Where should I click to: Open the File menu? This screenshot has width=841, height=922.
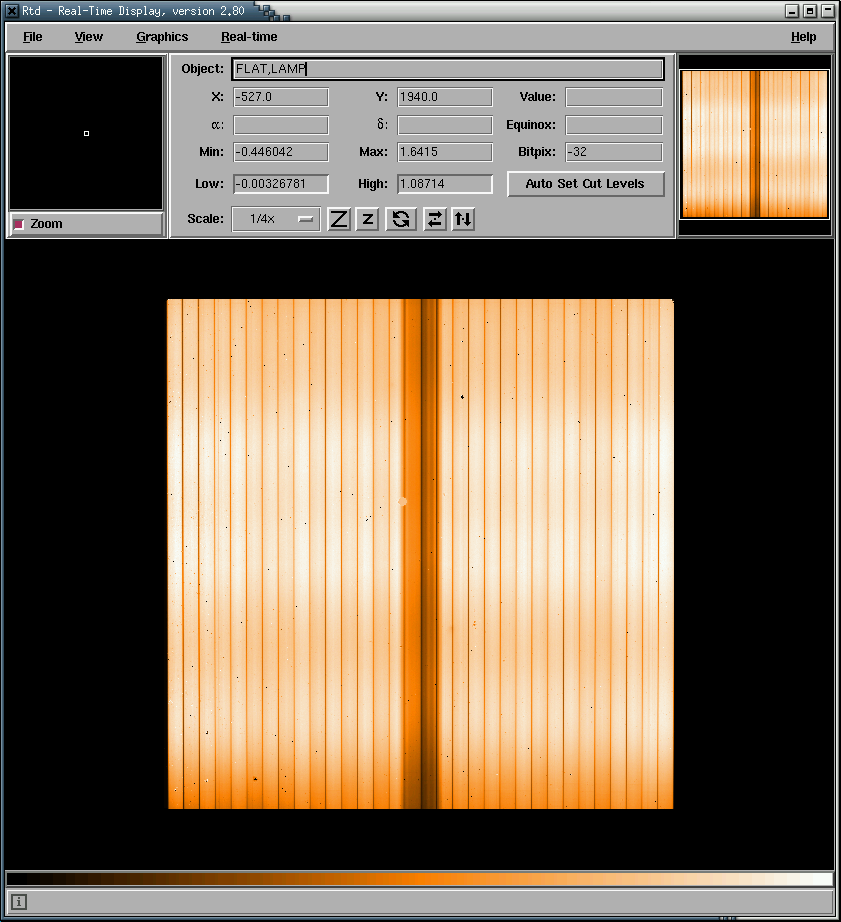pos(33,37)
